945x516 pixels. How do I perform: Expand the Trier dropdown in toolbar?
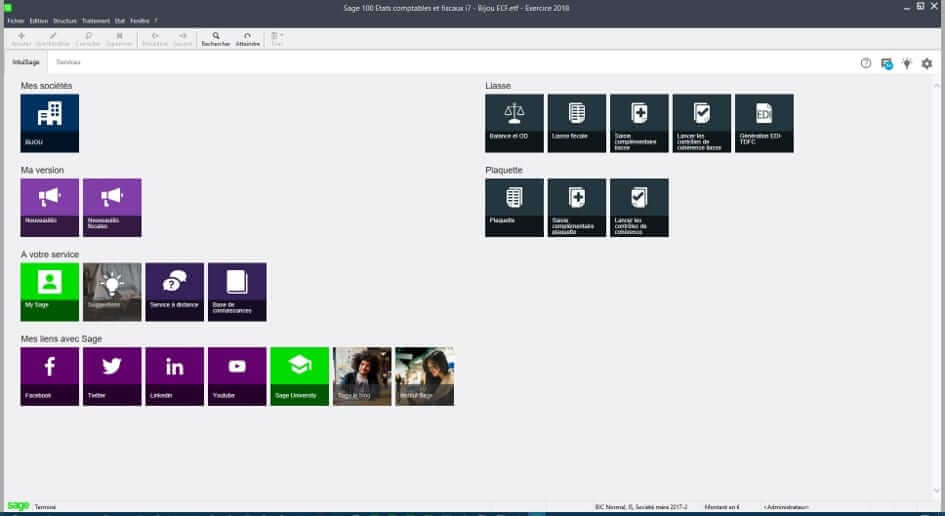tap(277, 40)
